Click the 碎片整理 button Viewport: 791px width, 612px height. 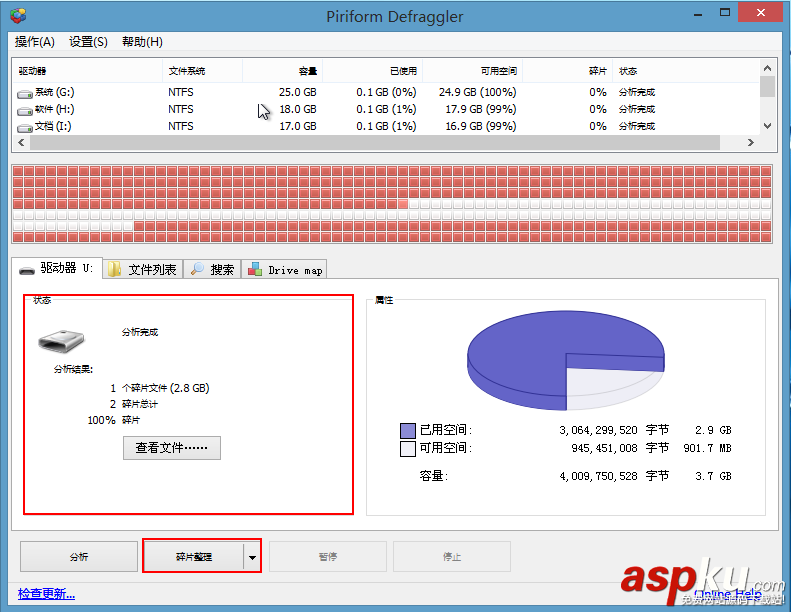click(x=194, y=557)
